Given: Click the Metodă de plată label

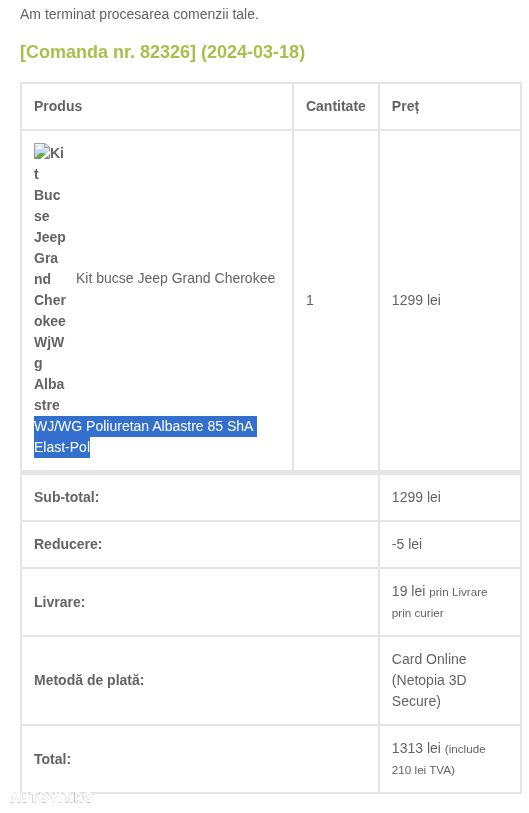Looking at the screenshot, I should [89, 680].
